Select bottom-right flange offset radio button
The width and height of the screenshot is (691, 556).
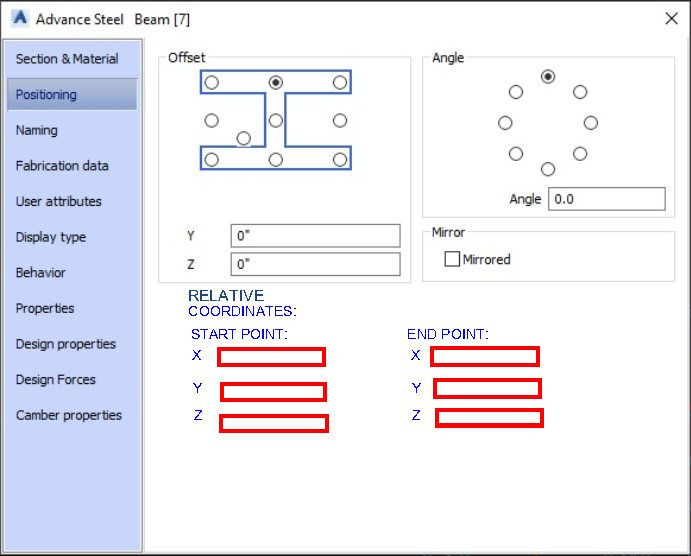[x=340, y=159]
